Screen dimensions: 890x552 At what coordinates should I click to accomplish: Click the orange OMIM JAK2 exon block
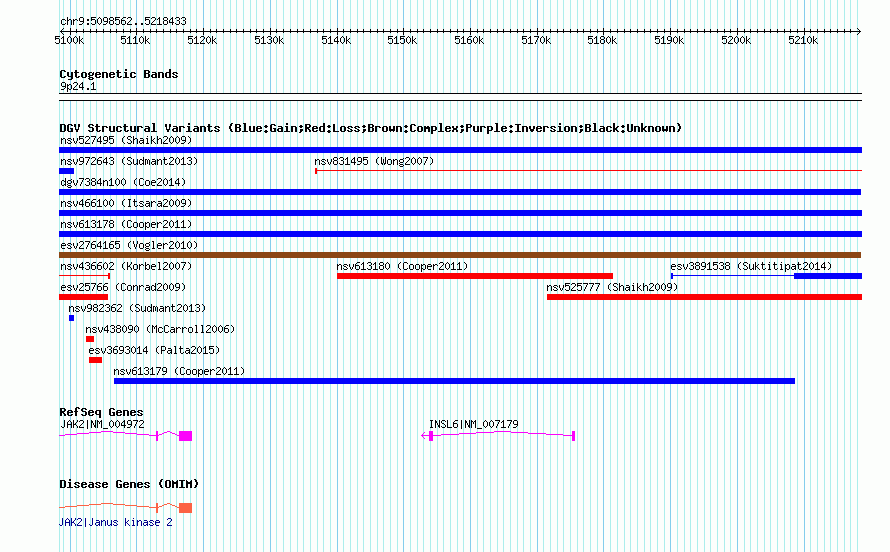pos(186,508)
